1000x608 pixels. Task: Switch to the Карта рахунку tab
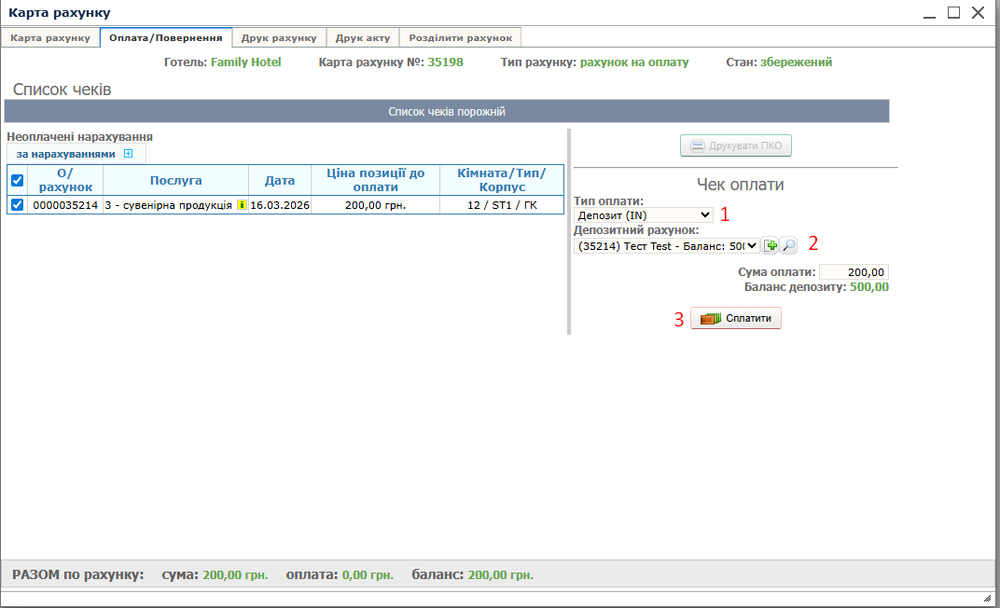[x=51, y=38]
